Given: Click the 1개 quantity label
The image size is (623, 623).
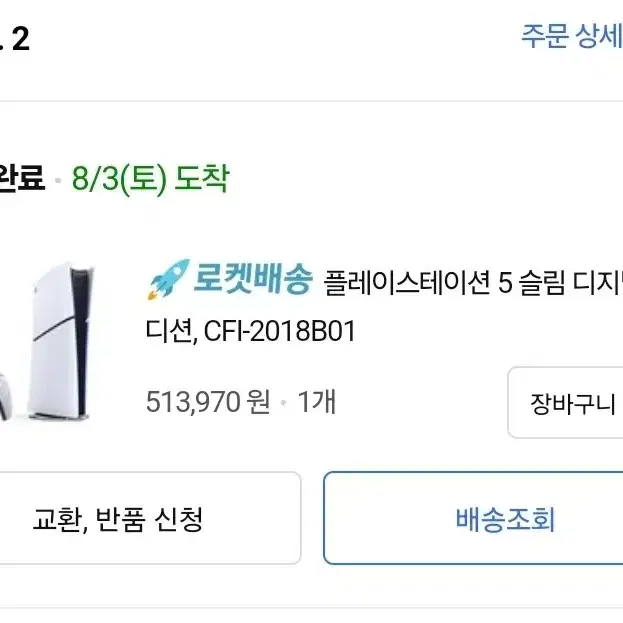Looking at the screenshot, I should (x=317, y=402).
